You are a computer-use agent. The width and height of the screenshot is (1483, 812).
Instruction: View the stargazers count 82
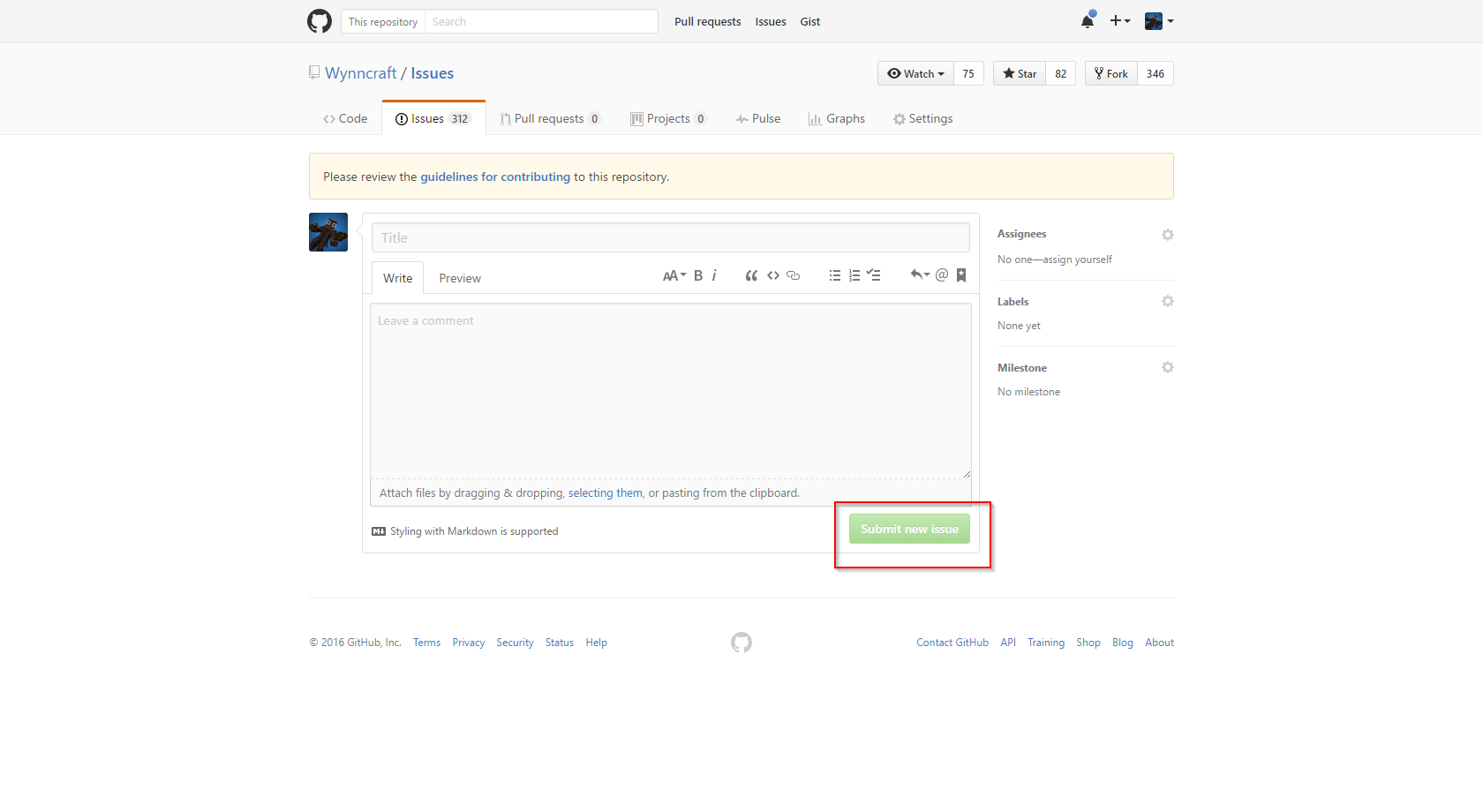[1061, 73]
